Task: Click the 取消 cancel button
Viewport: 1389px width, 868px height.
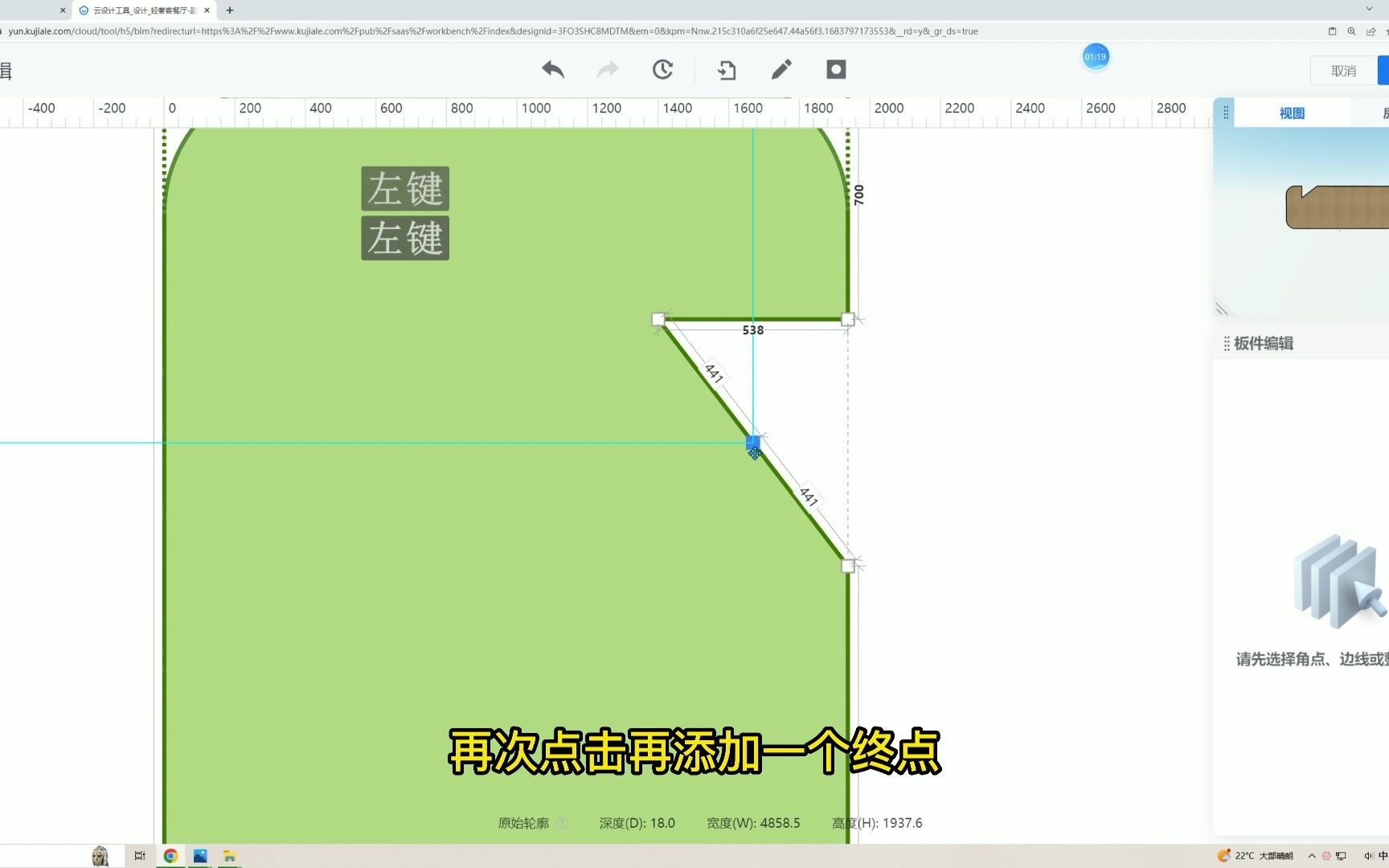Action: click(x=1343, y=71)
